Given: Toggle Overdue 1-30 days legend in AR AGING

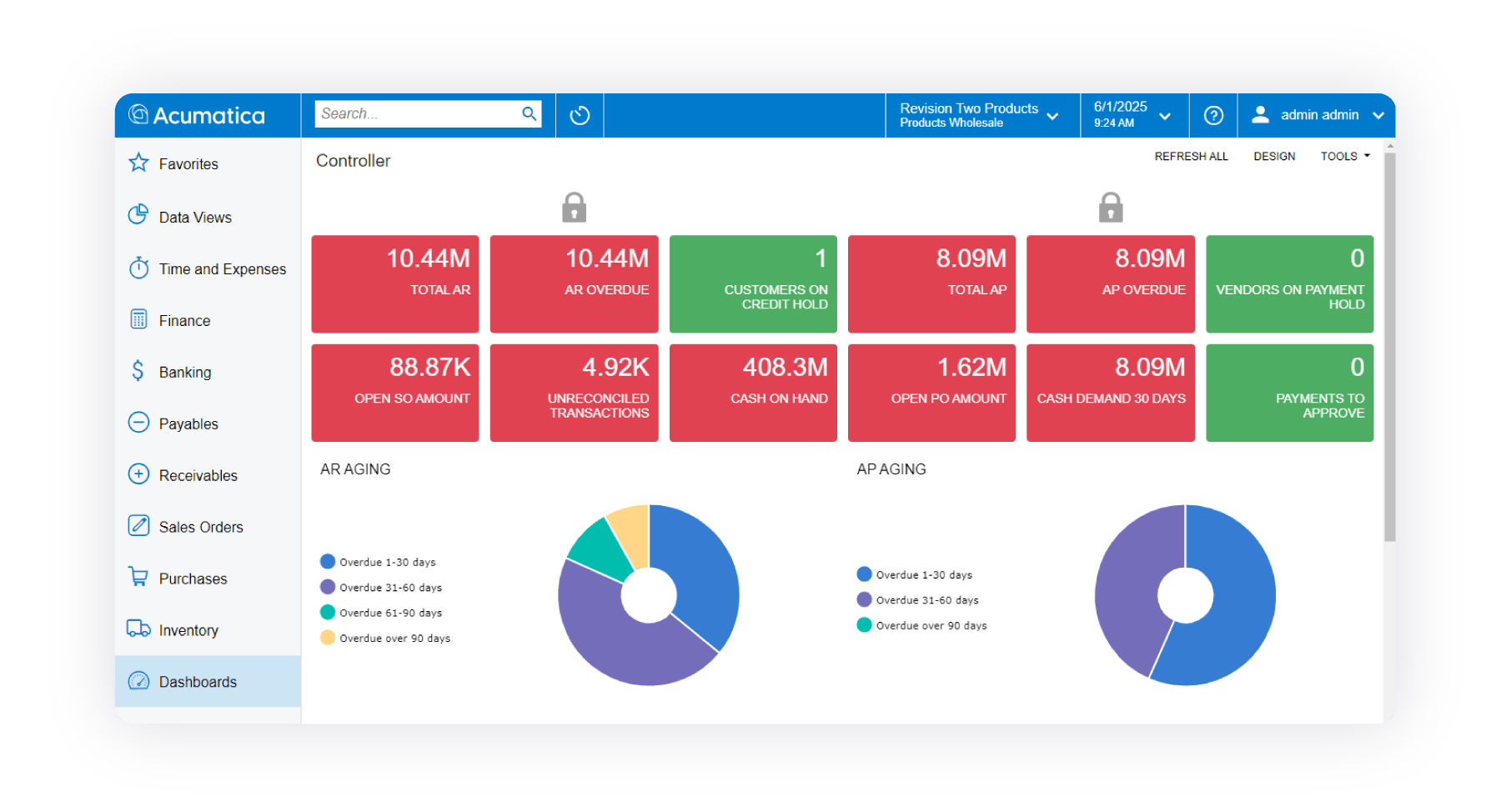Looking at the screenshot, I should (x=378, y=562).
